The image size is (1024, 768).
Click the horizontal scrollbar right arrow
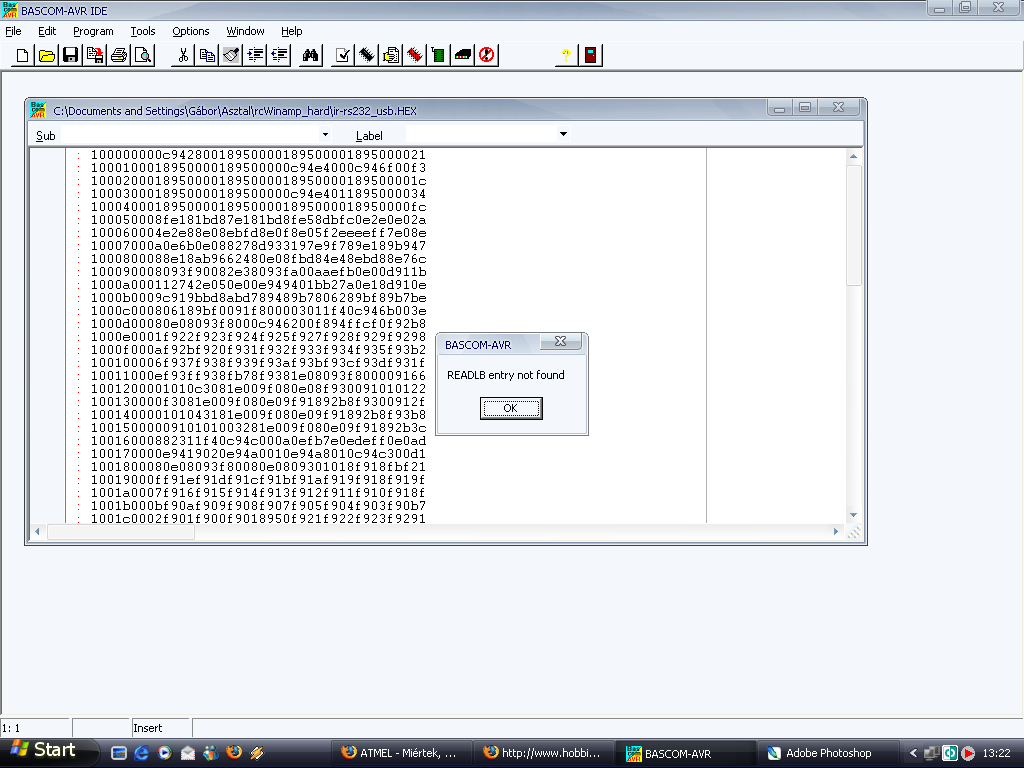point(836,532)
